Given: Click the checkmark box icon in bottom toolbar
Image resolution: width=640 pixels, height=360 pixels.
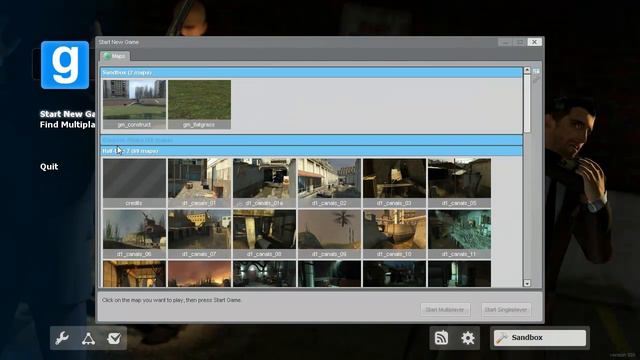Looking at the screenshot, I should (114, 338).
